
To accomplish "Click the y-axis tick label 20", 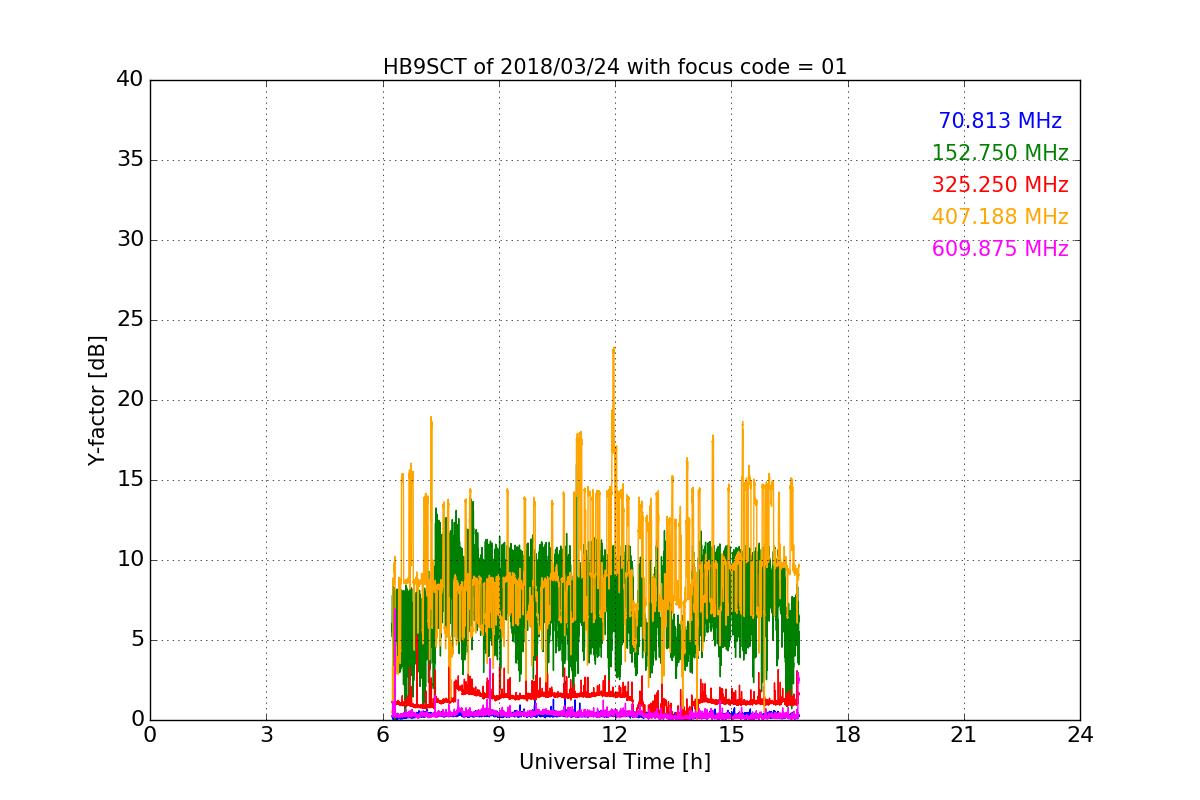I will point(130,400).
